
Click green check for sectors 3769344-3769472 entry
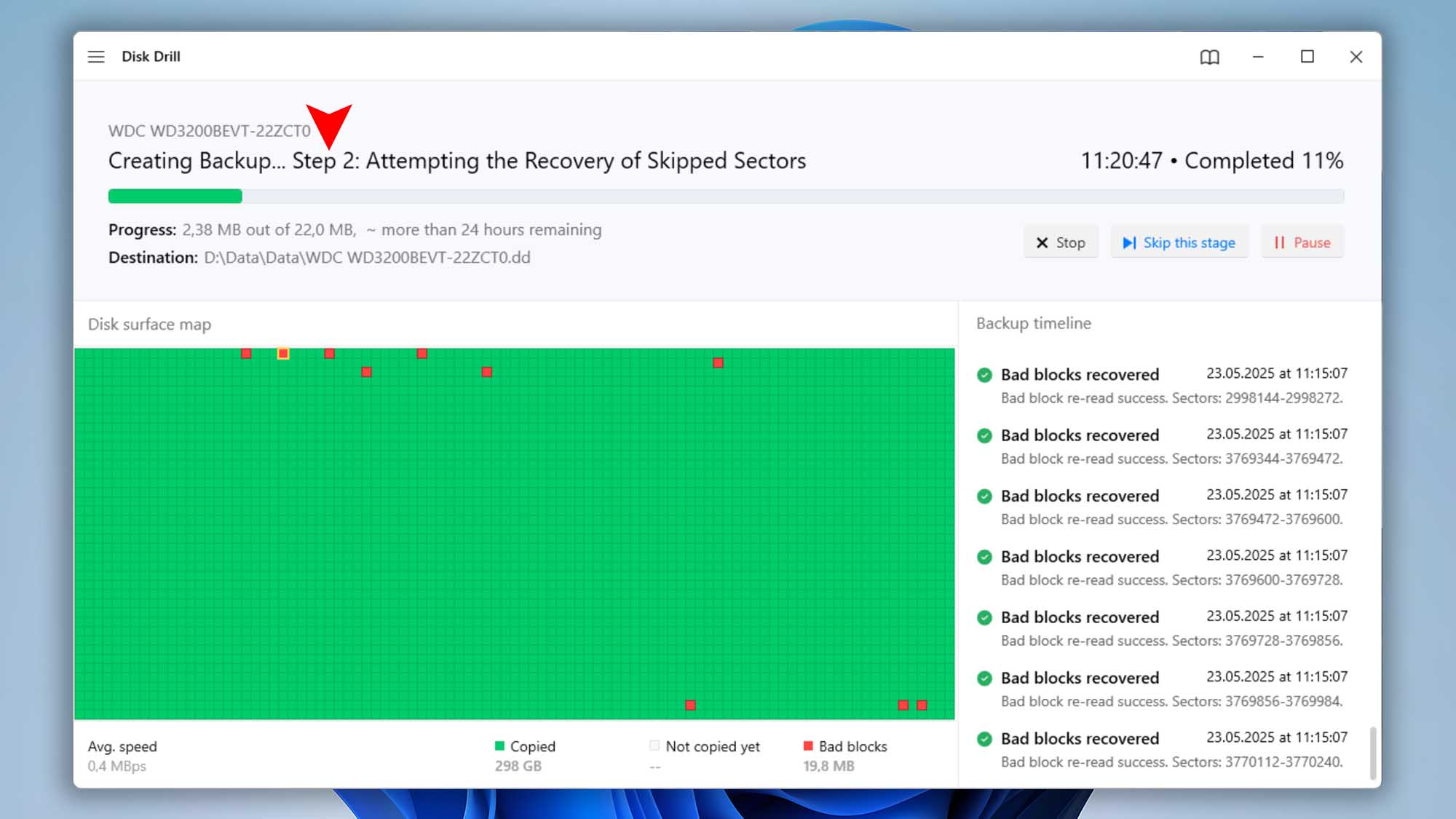(x=984, y=435)
